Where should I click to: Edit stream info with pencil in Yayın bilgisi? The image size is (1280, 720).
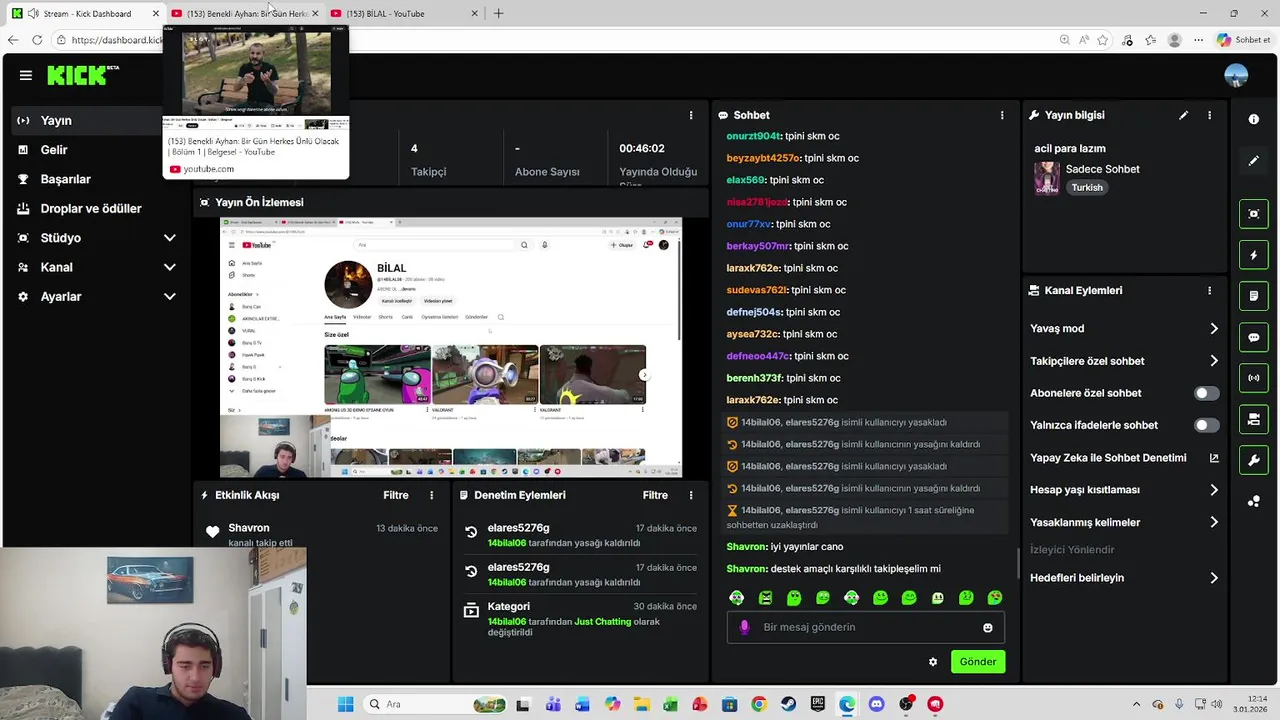(x=1183, y=115)
